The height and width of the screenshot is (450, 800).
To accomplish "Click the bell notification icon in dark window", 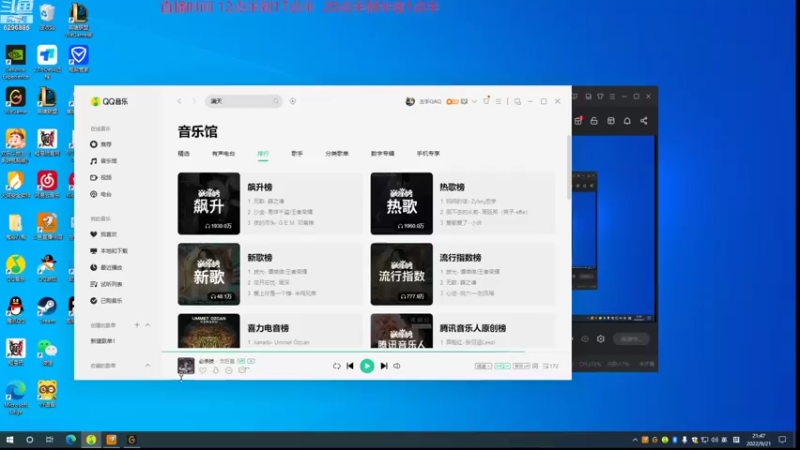I will 627,121.
